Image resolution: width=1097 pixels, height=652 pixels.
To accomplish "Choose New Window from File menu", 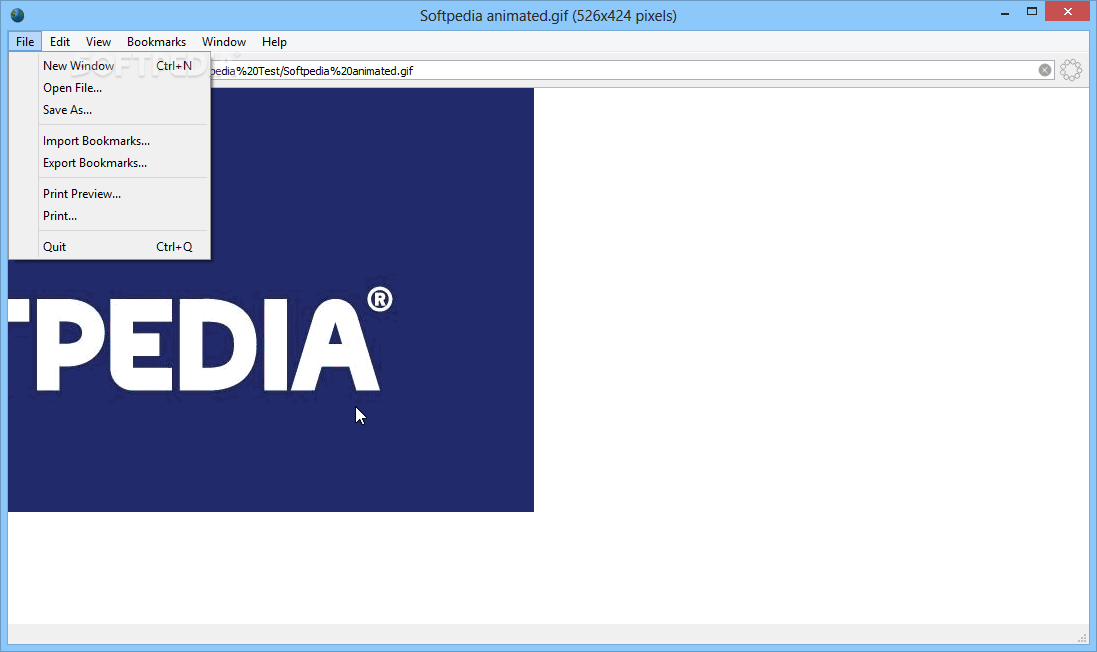I will pyautogui.click(x=110, y=66).
